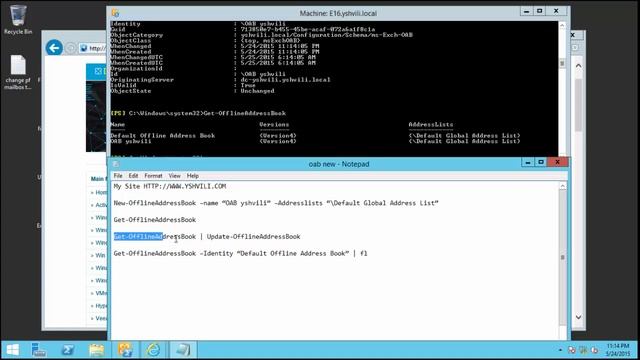This screenshot has width=640, height=360.
Task: Click the 'OAB yshvili' row in shell output
Action: (315, 141)
